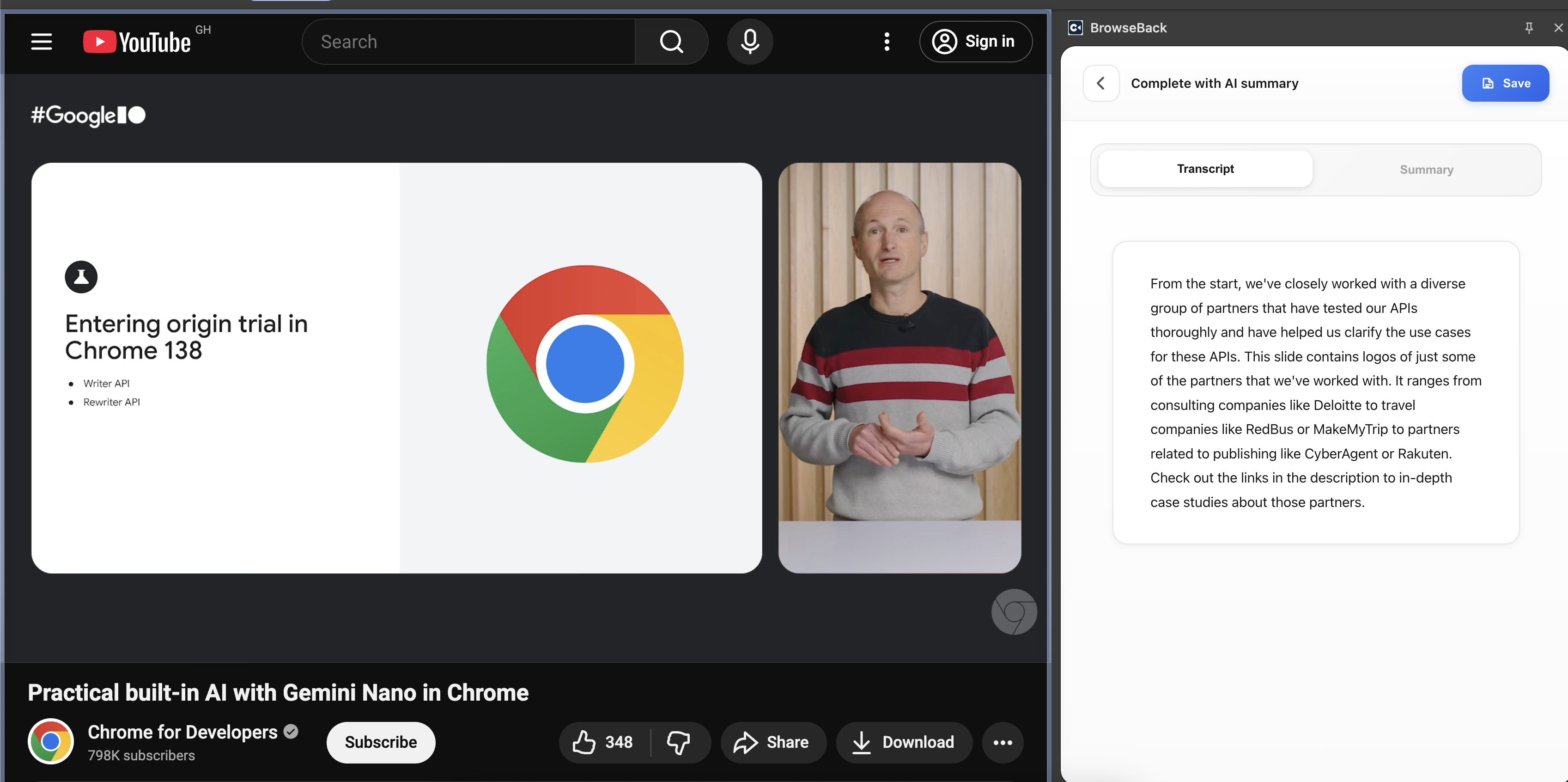Switch to the Summary tab
The image size is (1568, 782).
point(1426,169)
